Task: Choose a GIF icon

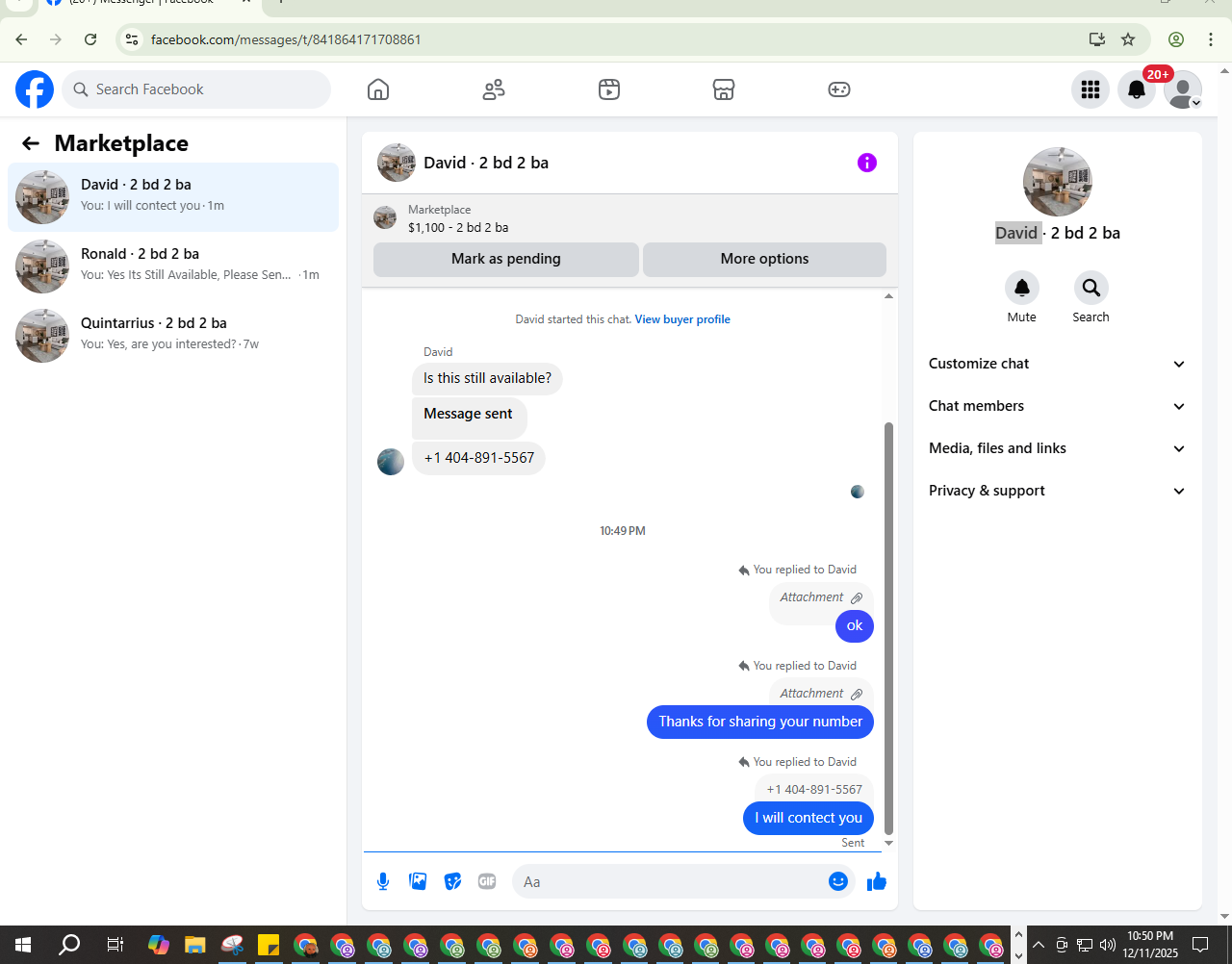Action: [487, 881]
